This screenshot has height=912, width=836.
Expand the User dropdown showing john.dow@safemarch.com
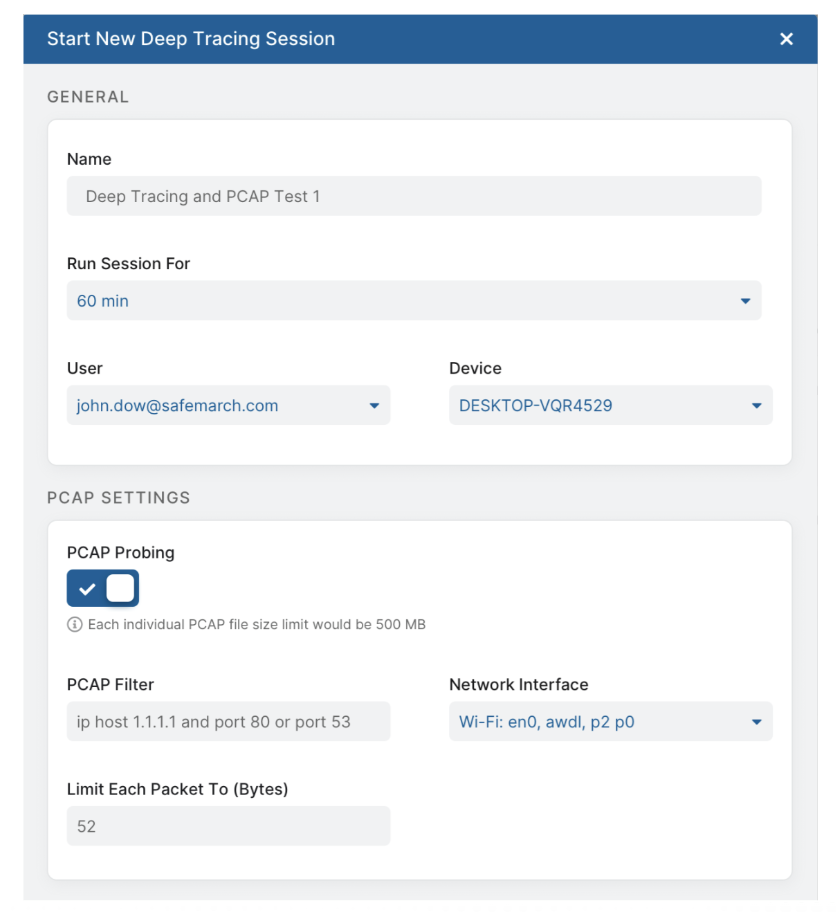228,406
